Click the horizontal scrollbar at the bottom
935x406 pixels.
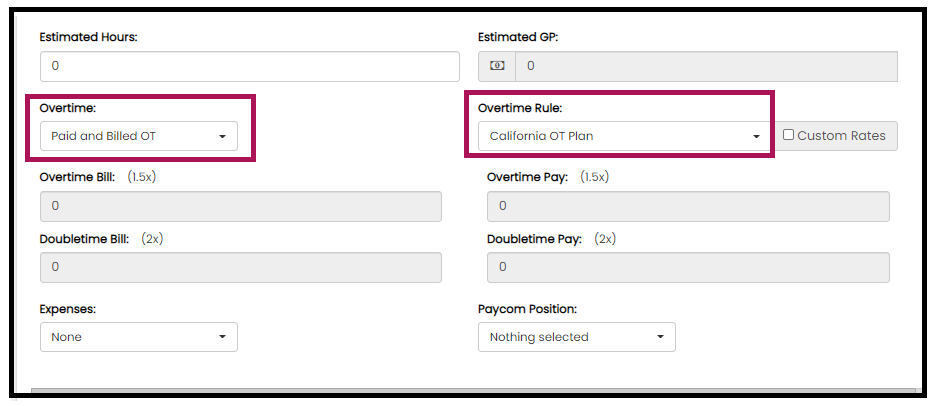pos(473,391)
